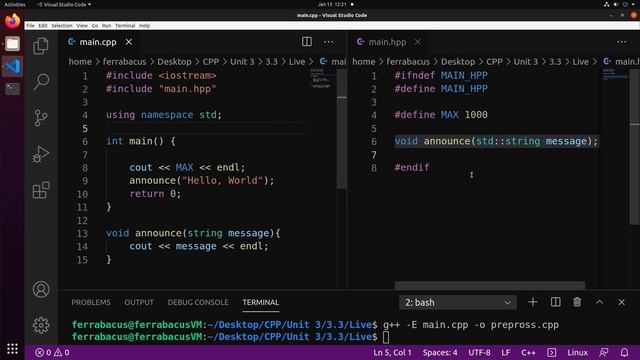The height and width of the screenshot is (360, 640).
Task: Open the feedback icon in status bar
Action: [603, 352]
